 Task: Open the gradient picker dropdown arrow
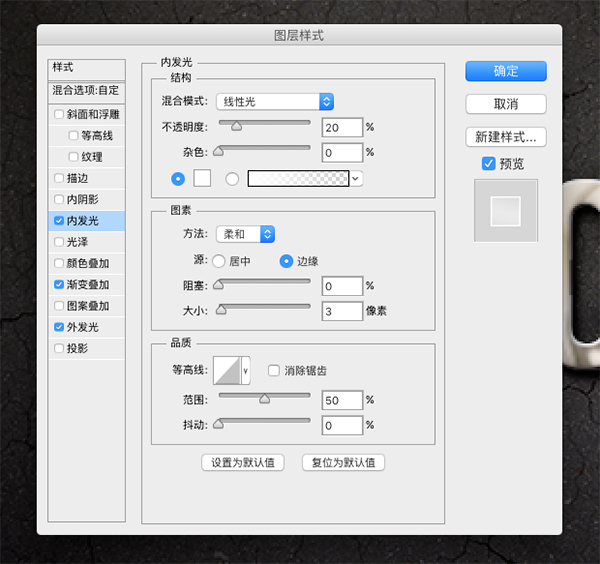[356, 178]
